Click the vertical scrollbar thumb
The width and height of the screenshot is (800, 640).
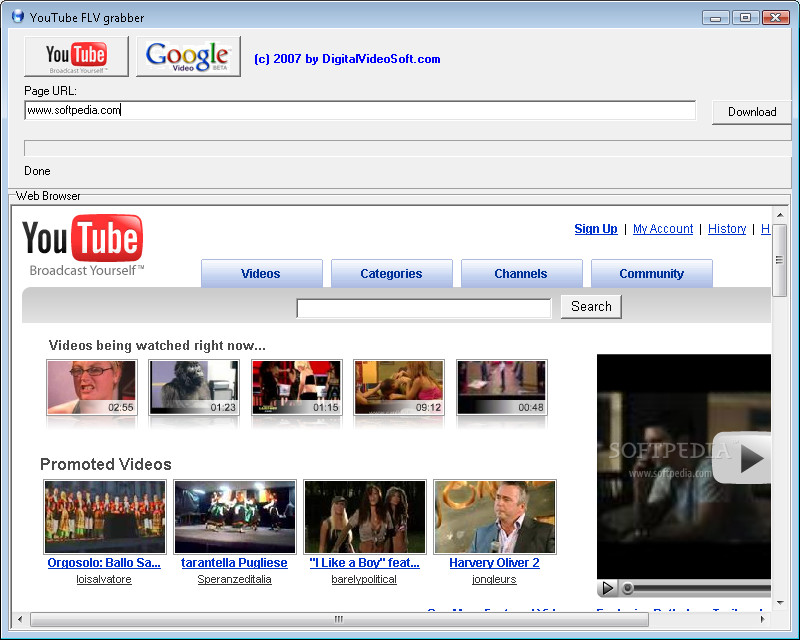click(x=780, y=260)
